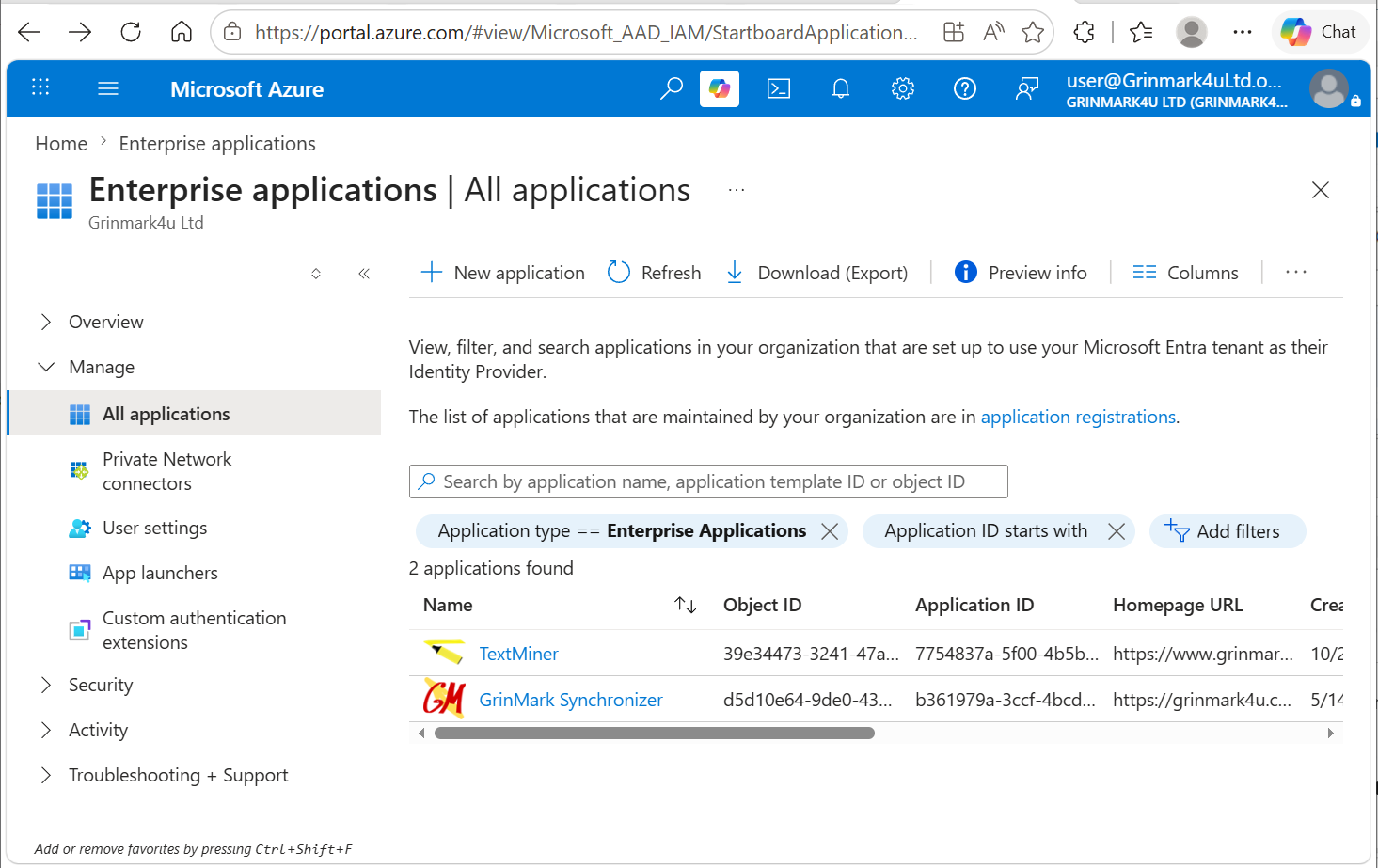Click the browser refresh button
This screenshot has width=1378, height=868.
131,32
